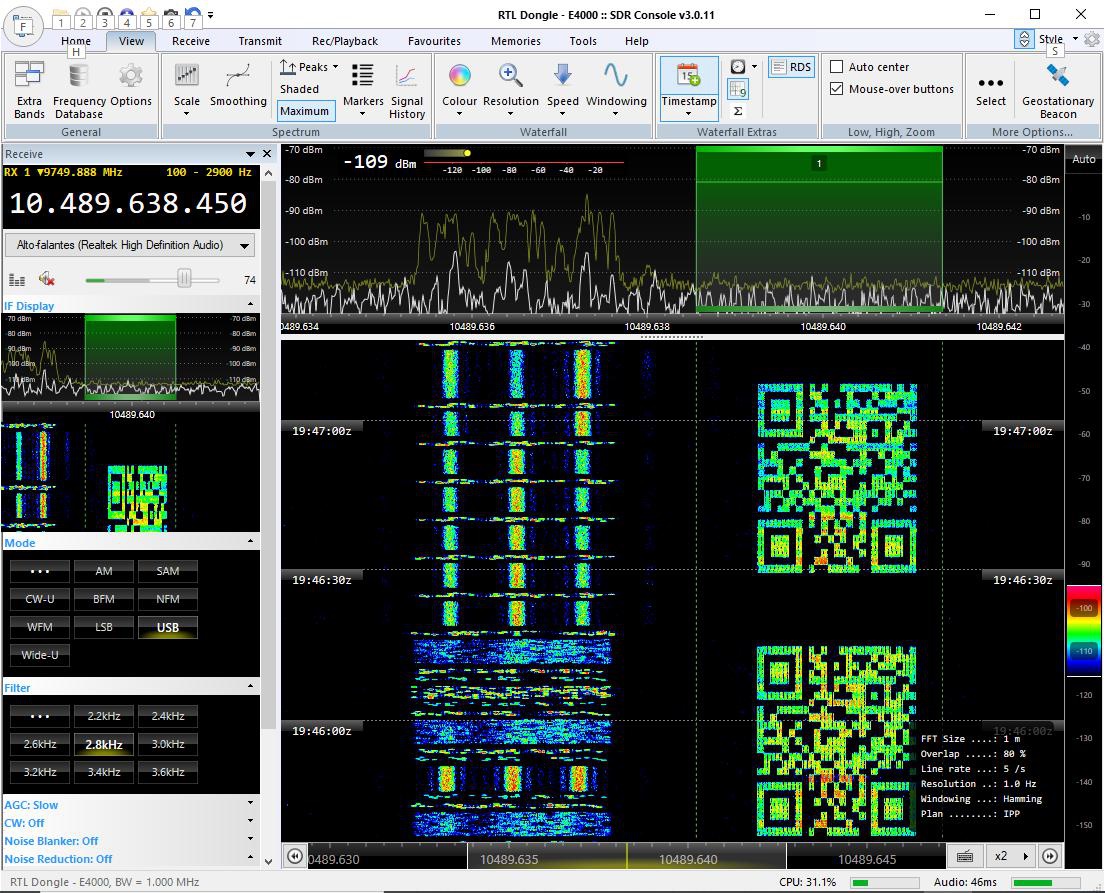Image resolution: width=1105 pixels, height=893 pixels.
Task: Select WFM mode button
Action: point(40,627)
